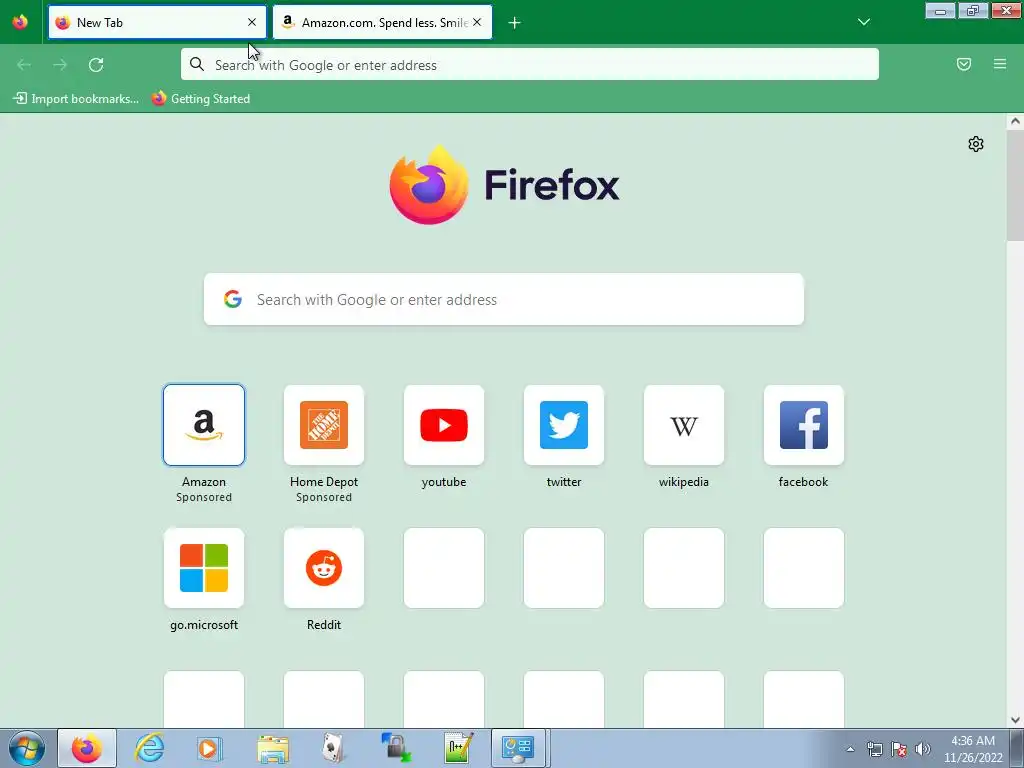Screen dimensions: 1024x768
Task: Expand the list all tabs chevron
Action: 864,22
